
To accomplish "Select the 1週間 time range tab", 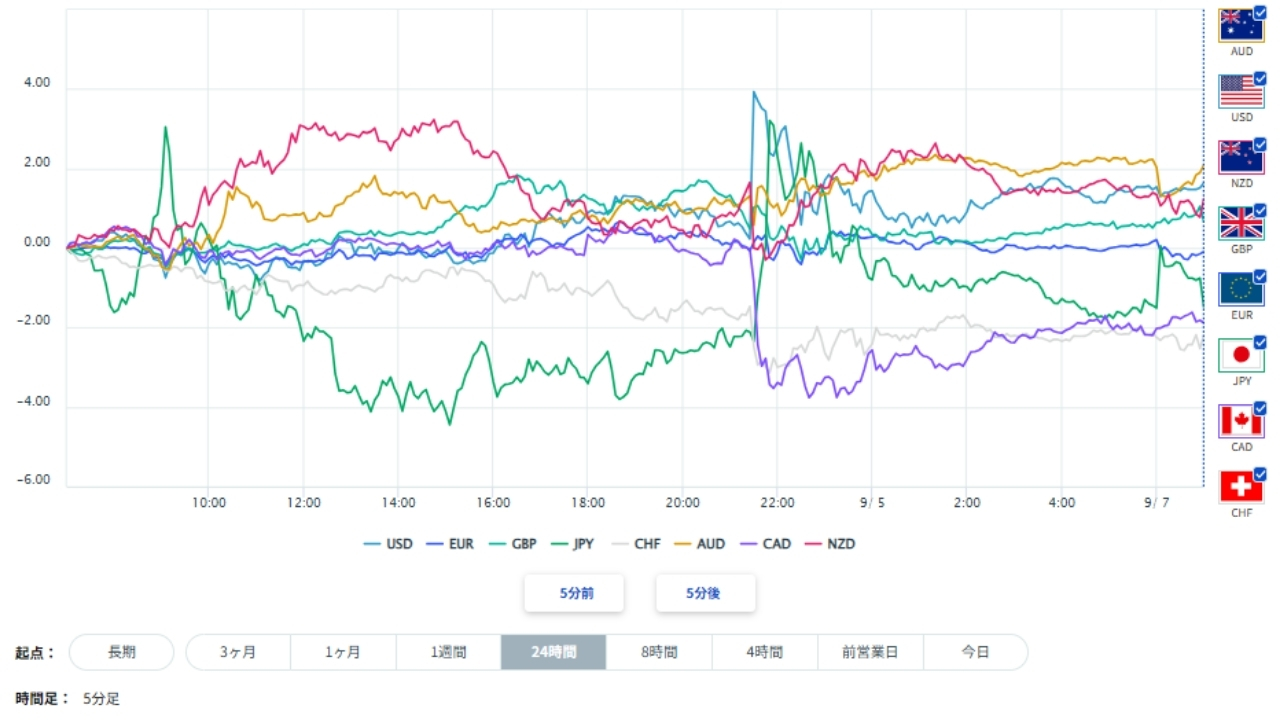I will [x=448, y=652].
